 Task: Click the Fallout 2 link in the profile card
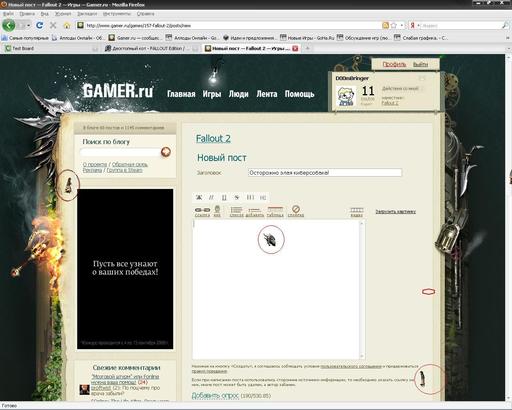pos(390,103)
